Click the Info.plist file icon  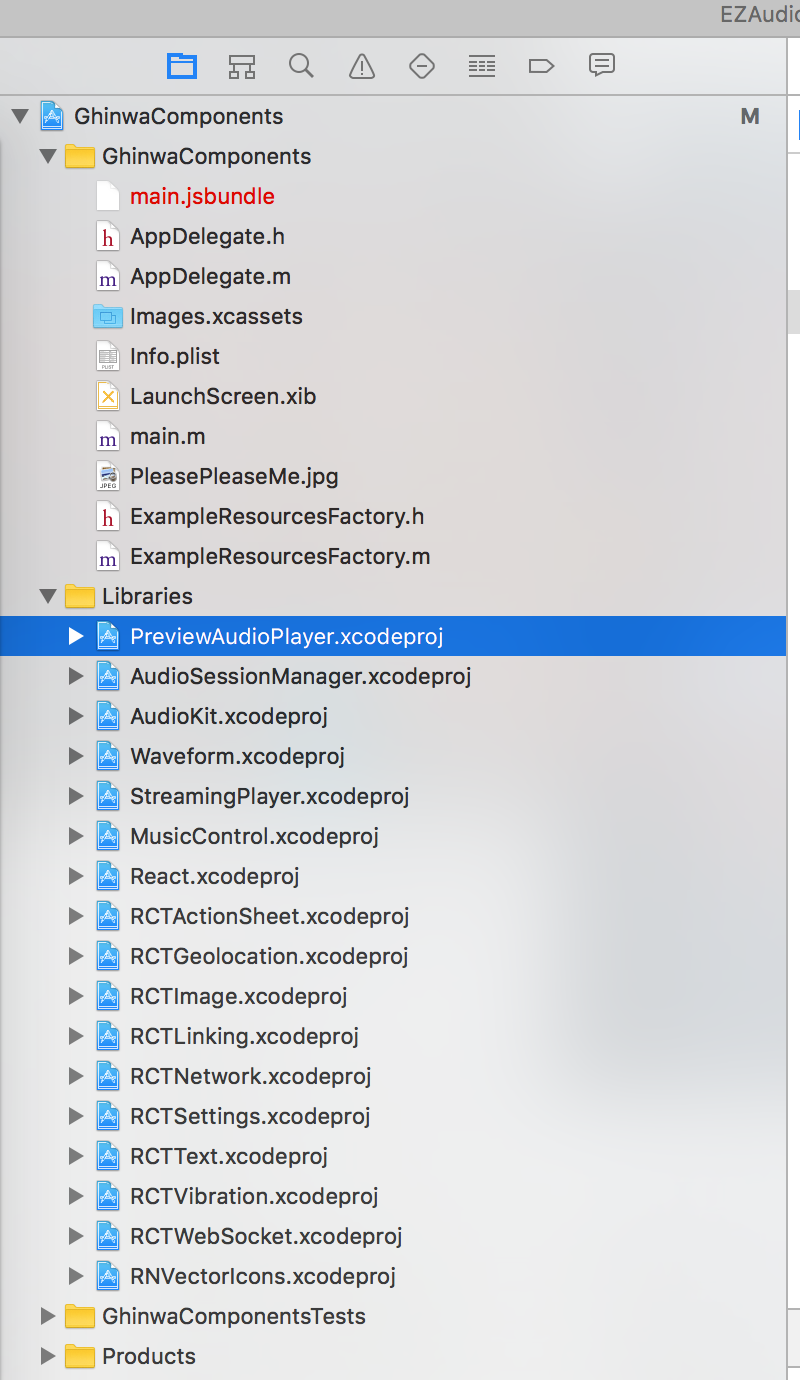coord(107,356)
